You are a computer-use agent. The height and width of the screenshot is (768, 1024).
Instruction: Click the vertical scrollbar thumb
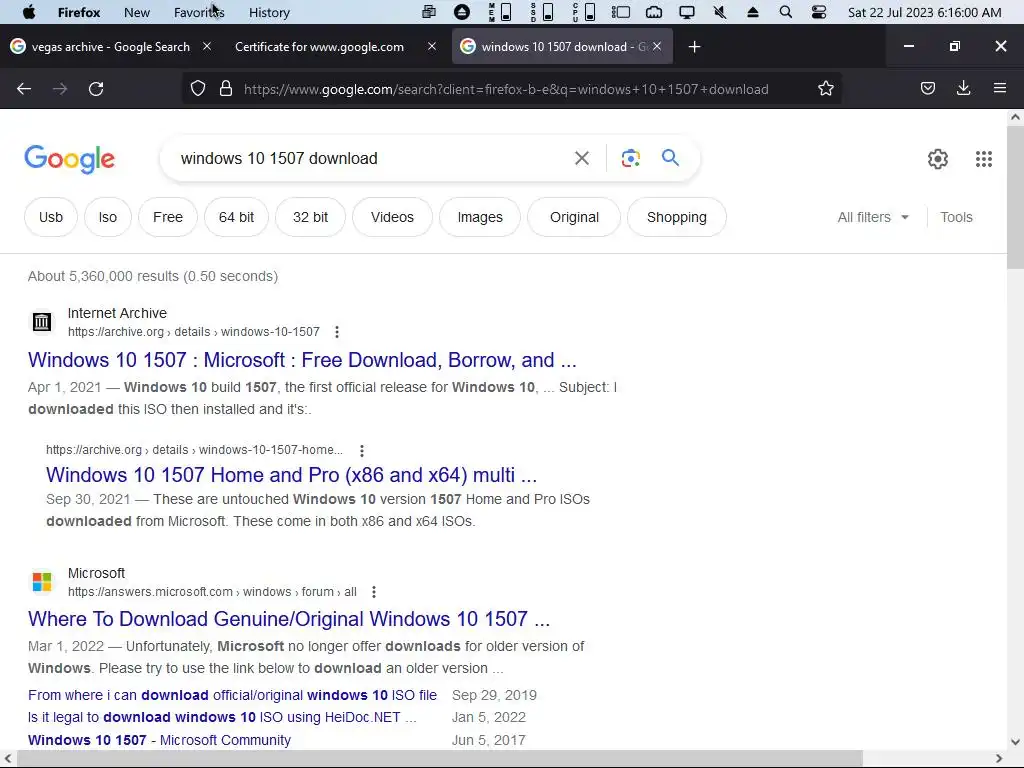coord(1015,197)
